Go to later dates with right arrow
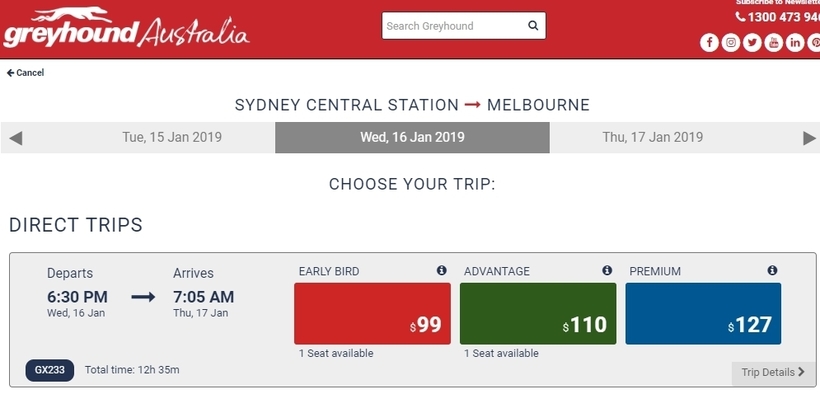 [809, 138]
